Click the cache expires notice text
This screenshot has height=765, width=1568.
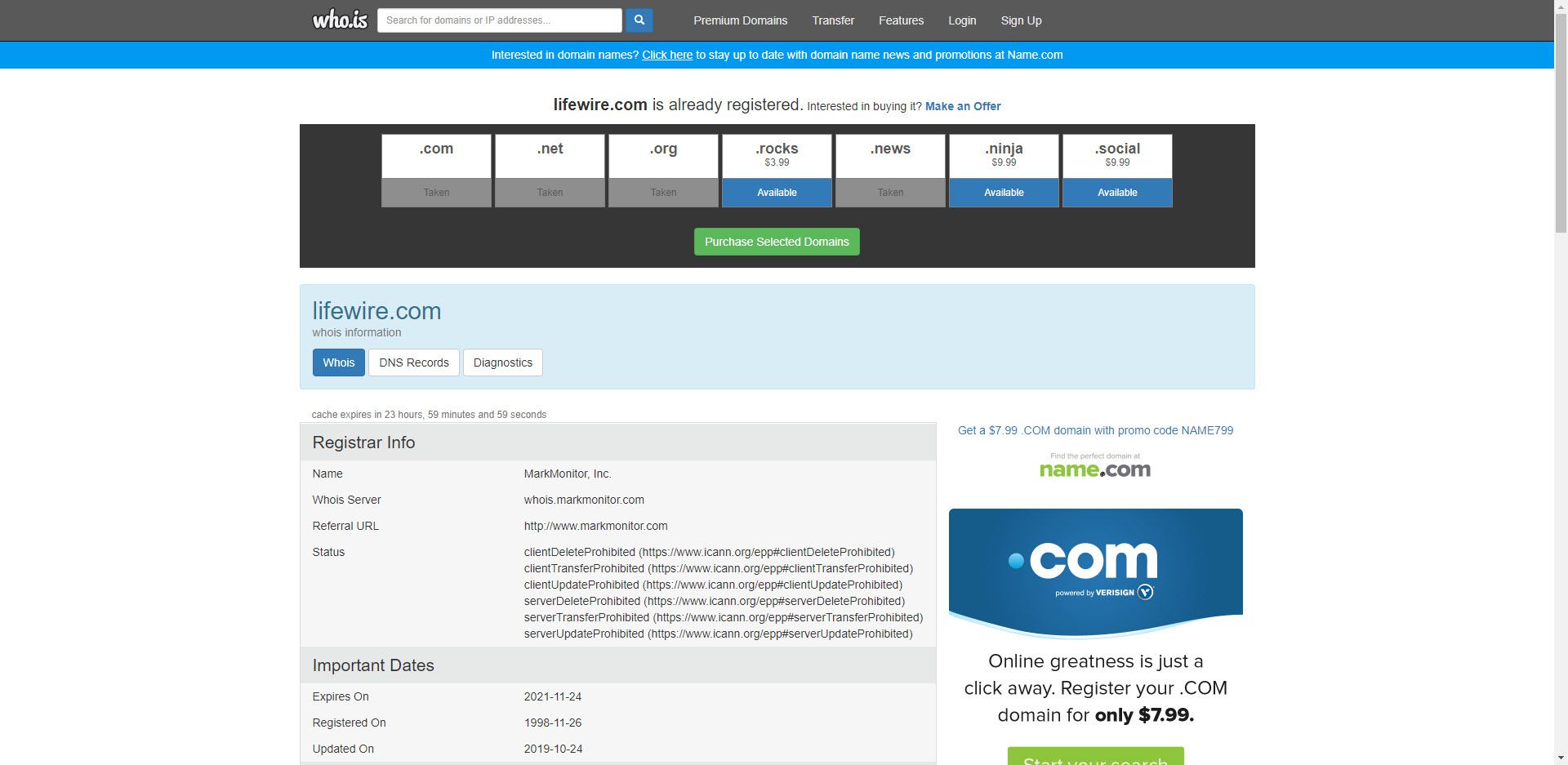[x=429, y=415]
